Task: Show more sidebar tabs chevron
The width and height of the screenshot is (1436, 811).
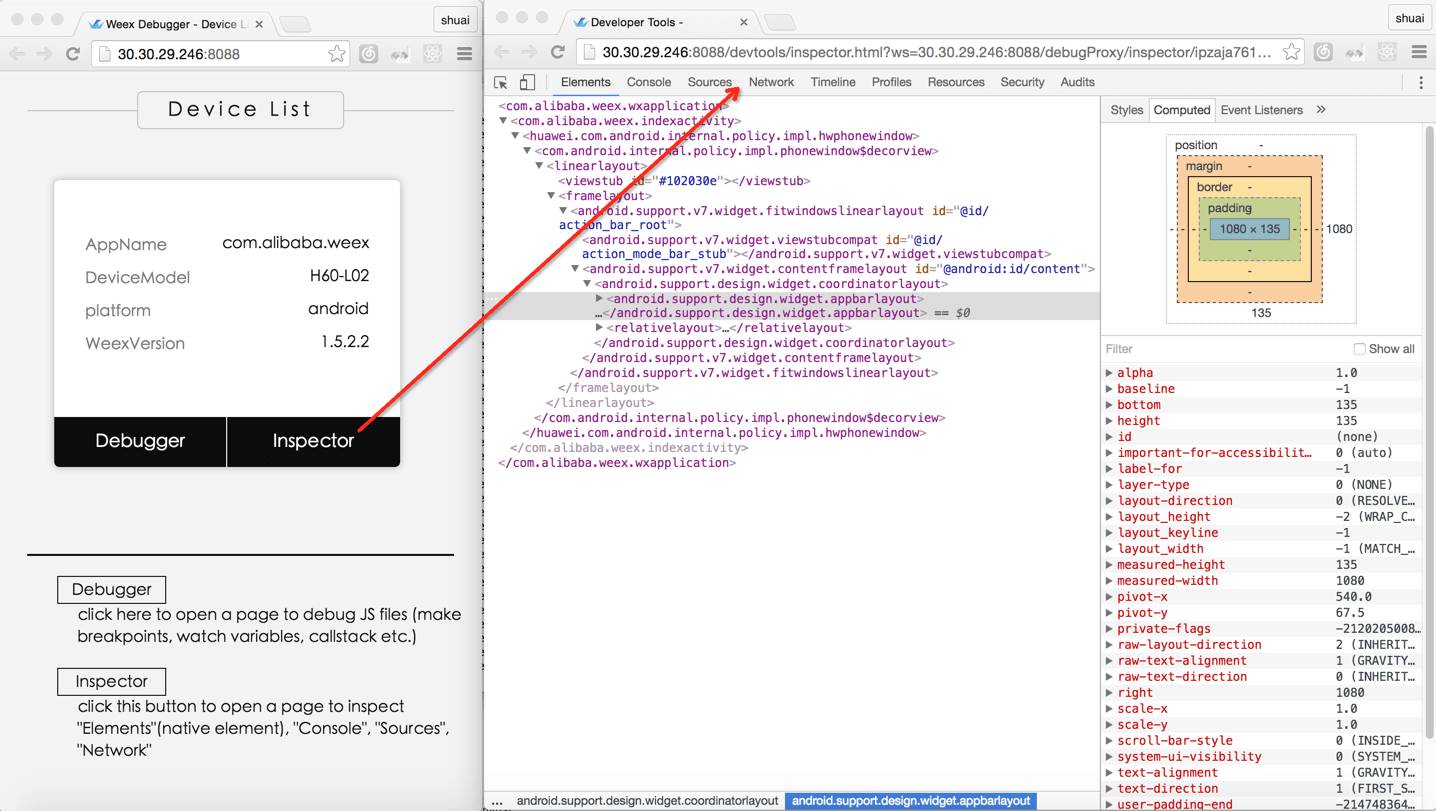Action: pos(1321,109)
